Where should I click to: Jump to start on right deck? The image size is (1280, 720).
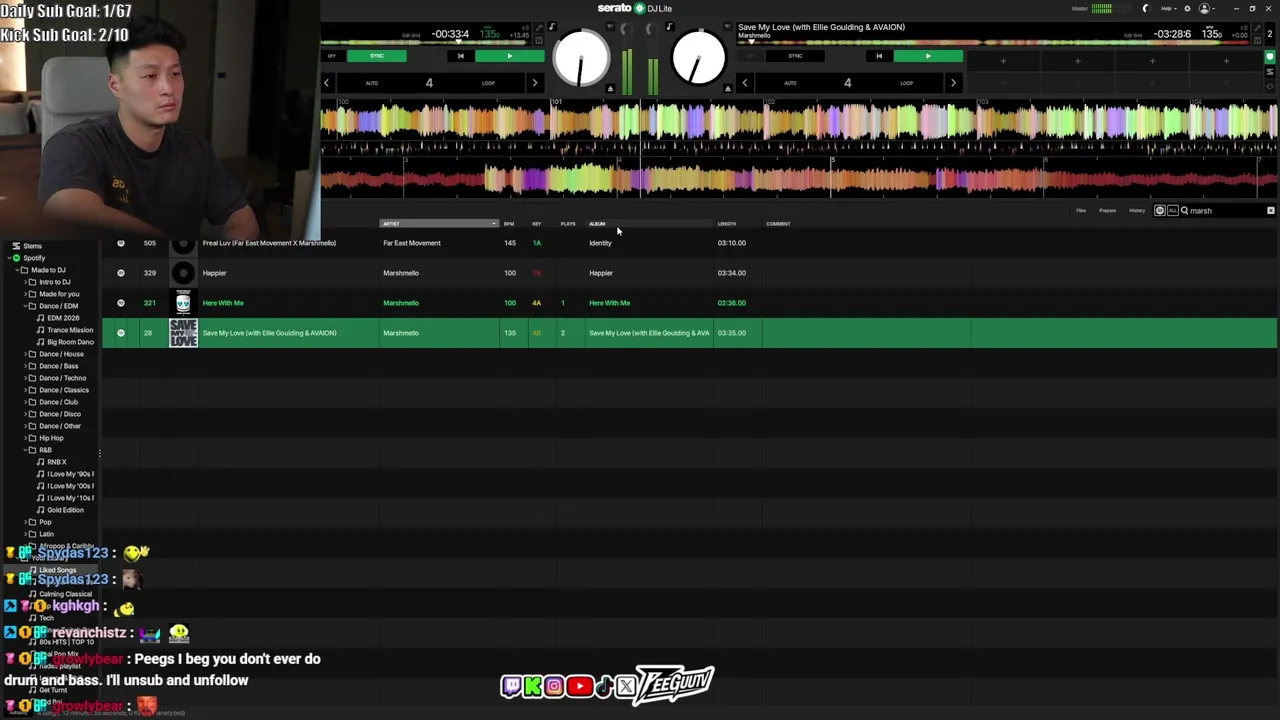pyautogui.click(x=879, y=56)
